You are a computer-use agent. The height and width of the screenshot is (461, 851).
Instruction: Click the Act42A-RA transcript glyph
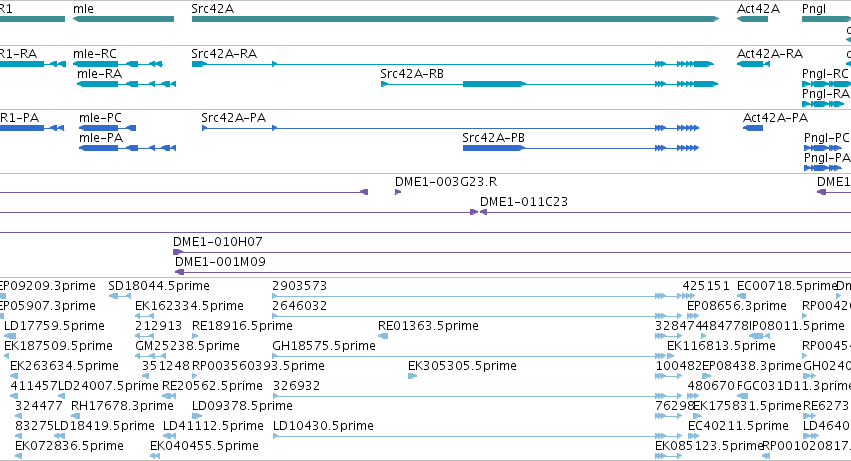pyautogui.click(x=753, y=64)
